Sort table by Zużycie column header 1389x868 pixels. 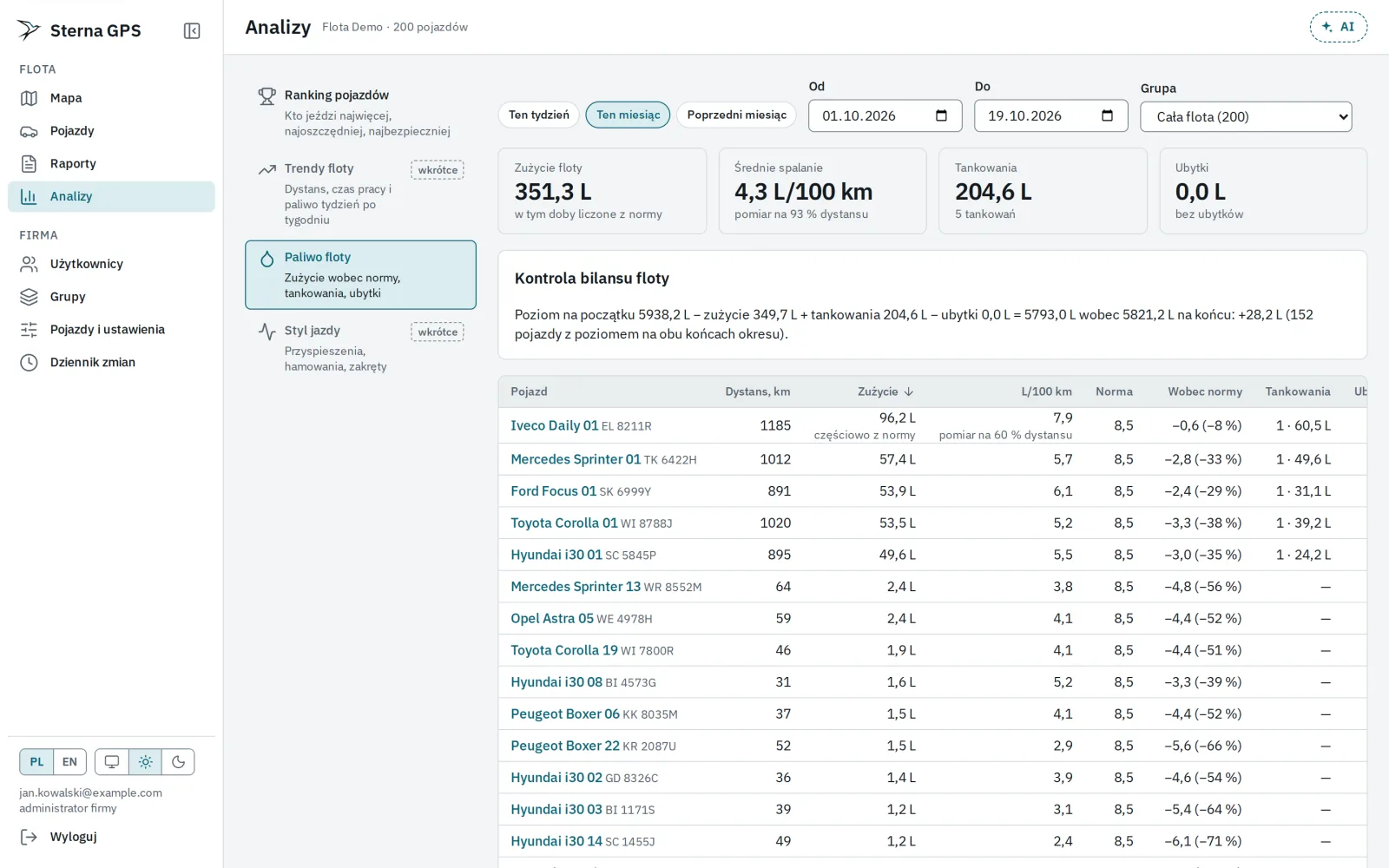pyautogui.click(x=885, y=391)
